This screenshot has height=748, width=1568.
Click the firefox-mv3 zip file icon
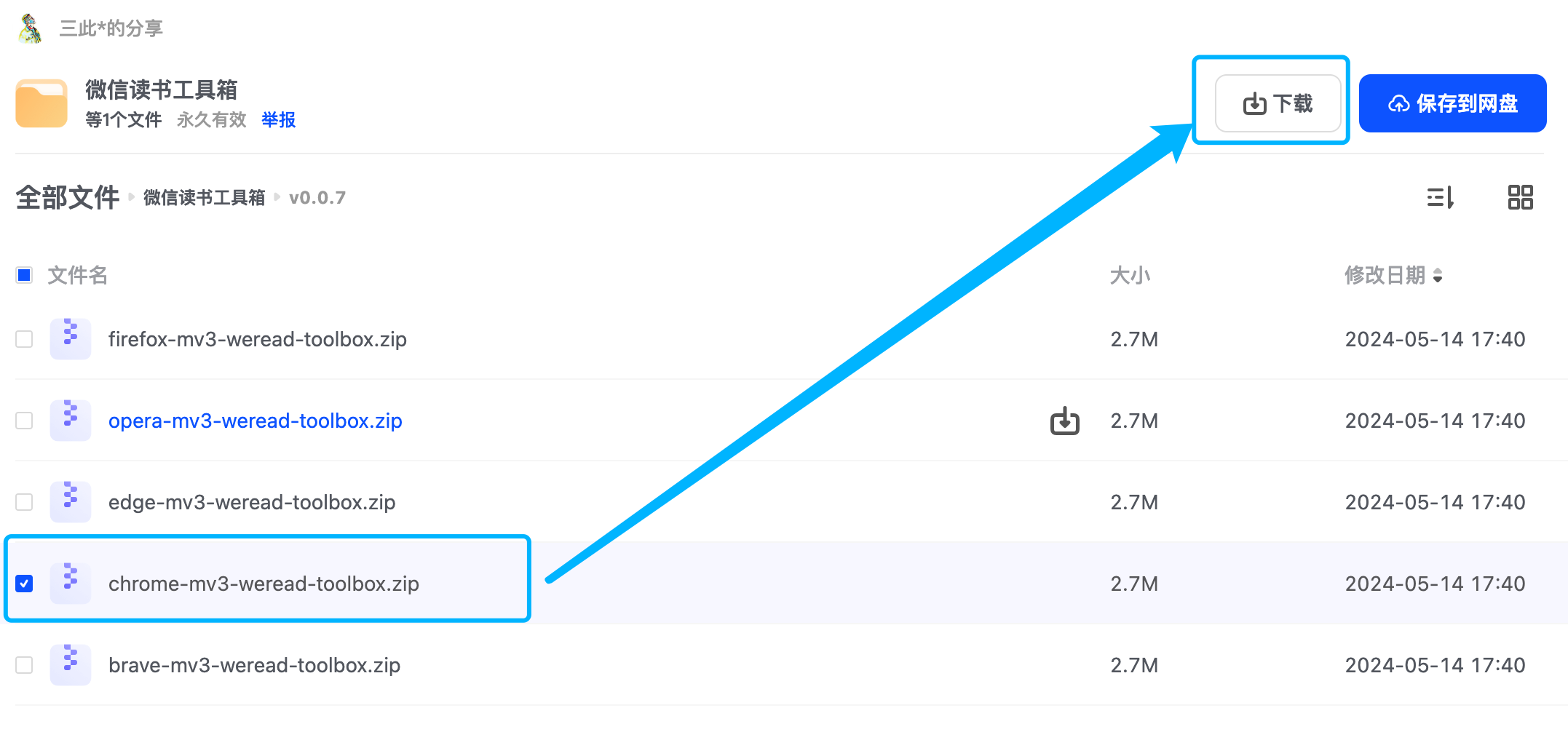71,339
